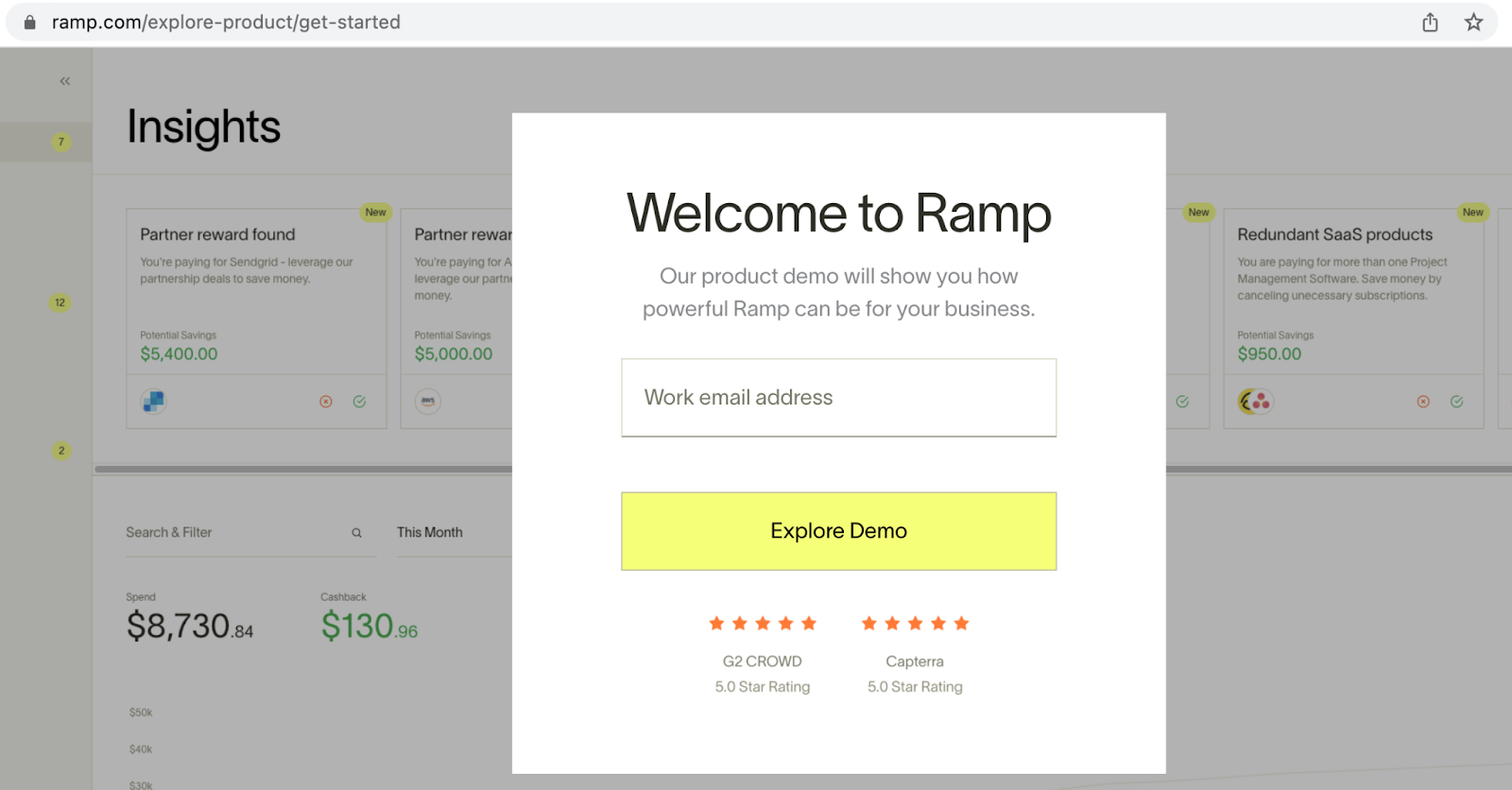Click the share icon in address bar
Screen dimensions: 1512x790
click(1430, 23)
